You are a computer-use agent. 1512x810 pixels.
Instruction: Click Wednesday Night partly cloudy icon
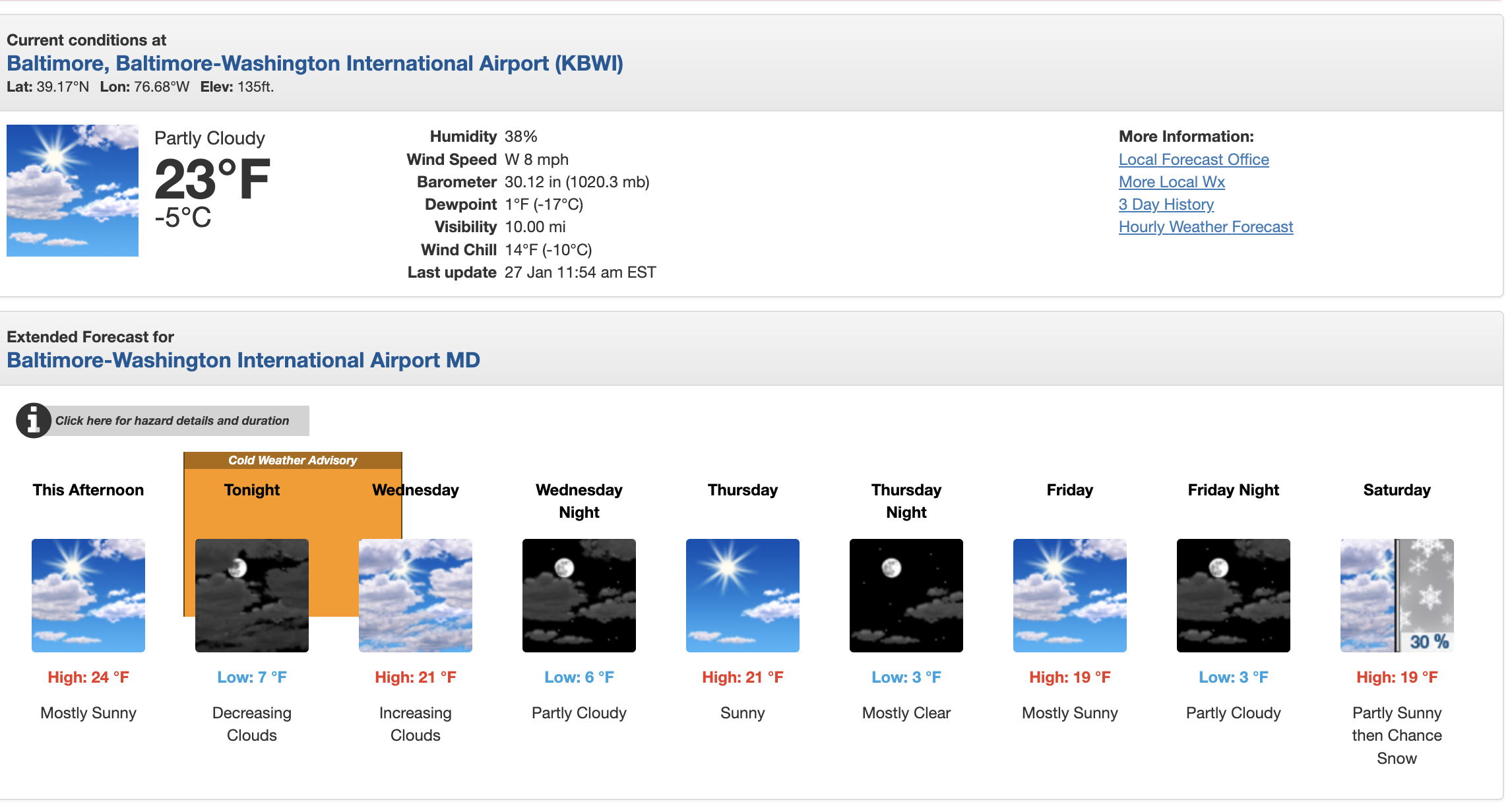pos(579,596)
